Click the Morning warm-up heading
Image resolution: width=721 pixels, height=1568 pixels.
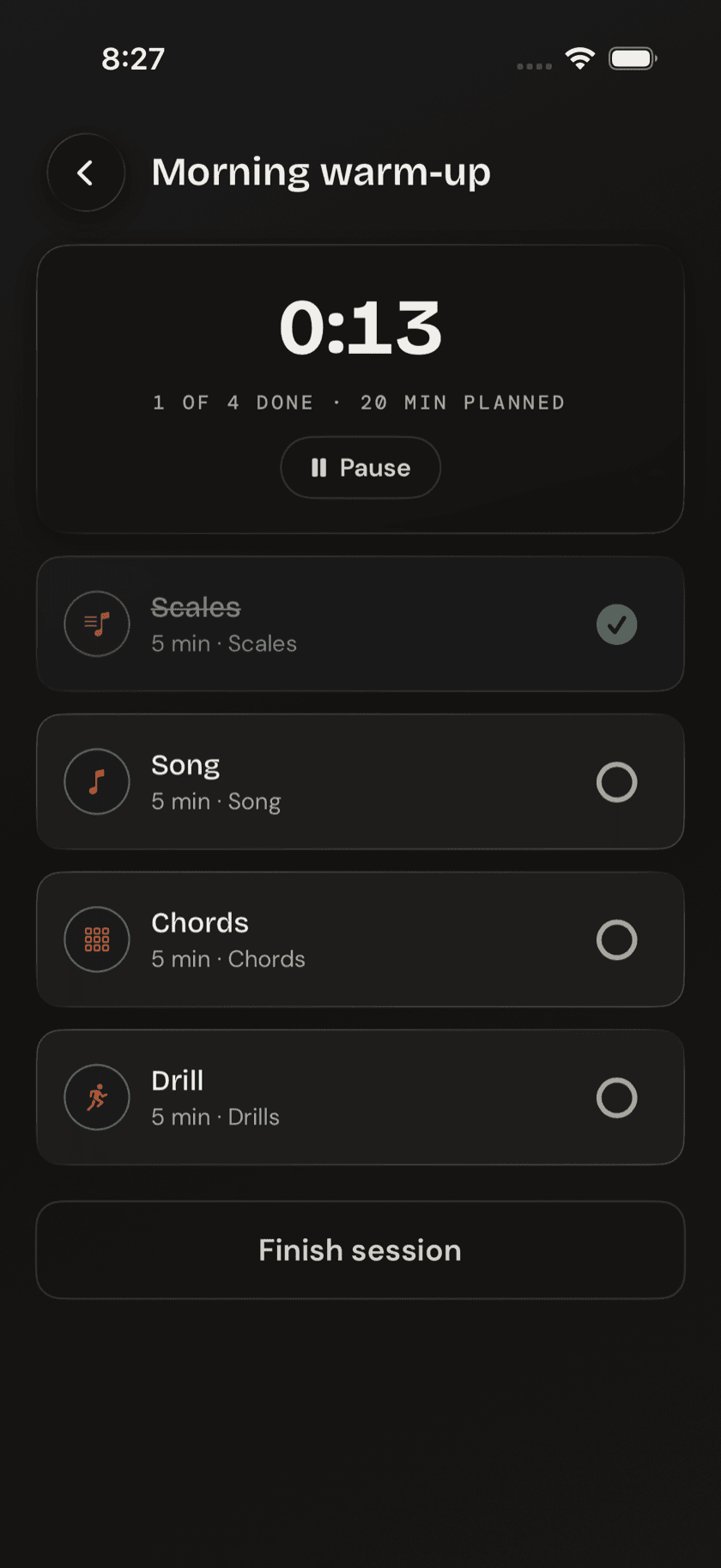point(321,173)
